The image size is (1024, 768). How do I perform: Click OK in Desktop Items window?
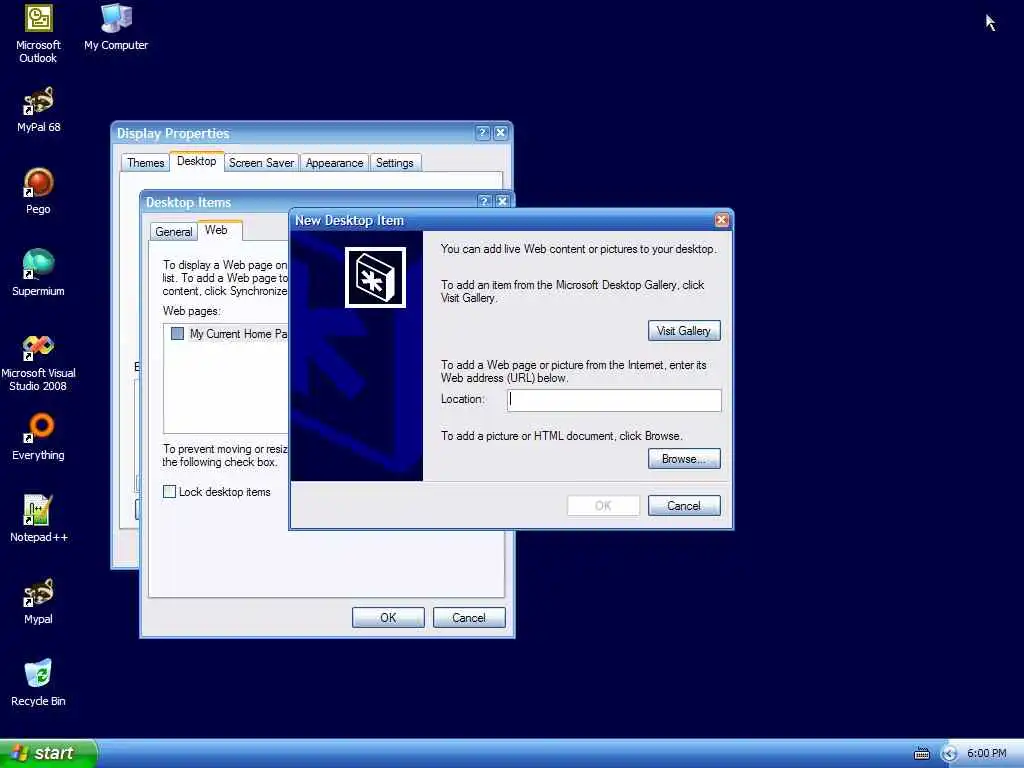388,617
